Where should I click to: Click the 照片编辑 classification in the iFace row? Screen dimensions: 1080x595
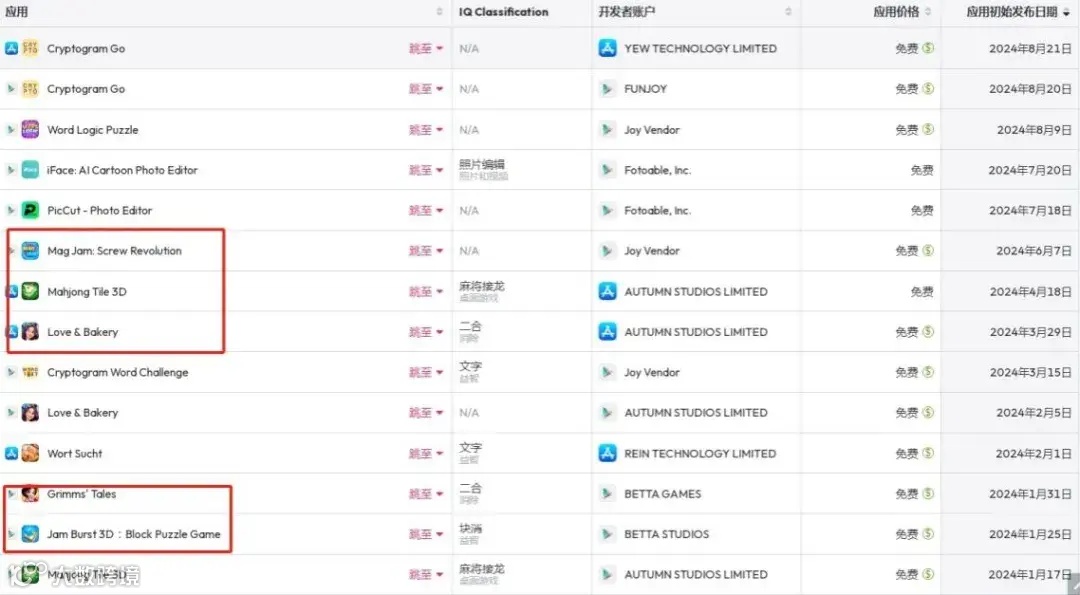click(481, 165)
